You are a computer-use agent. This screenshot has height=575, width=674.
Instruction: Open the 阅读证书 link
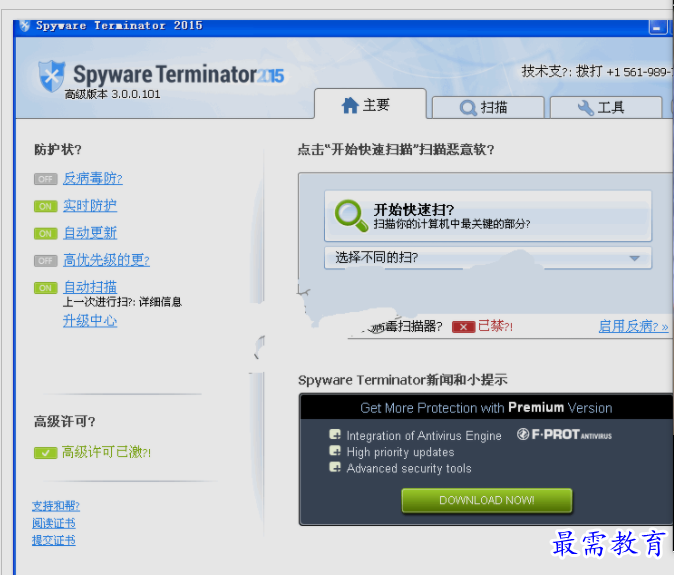[54, 523]
